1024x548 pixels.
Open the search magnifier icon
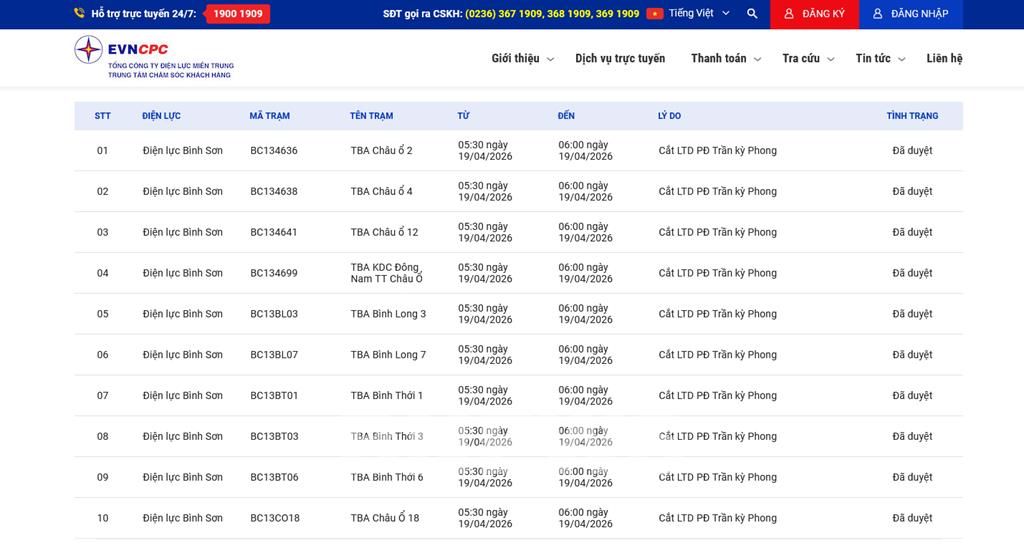(x=752, y=14)
